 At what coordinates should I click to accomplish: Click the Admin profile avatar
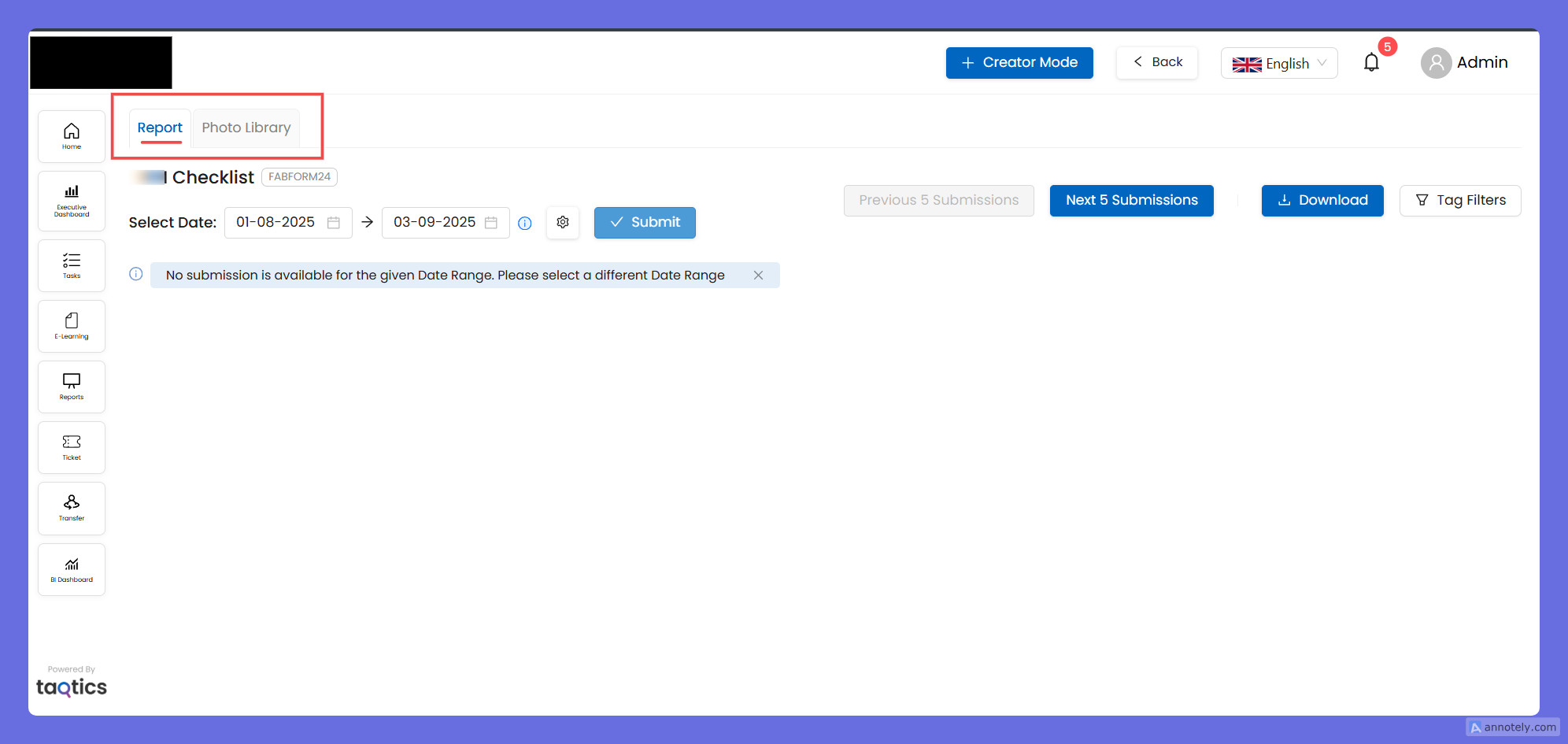(1437, 62)
